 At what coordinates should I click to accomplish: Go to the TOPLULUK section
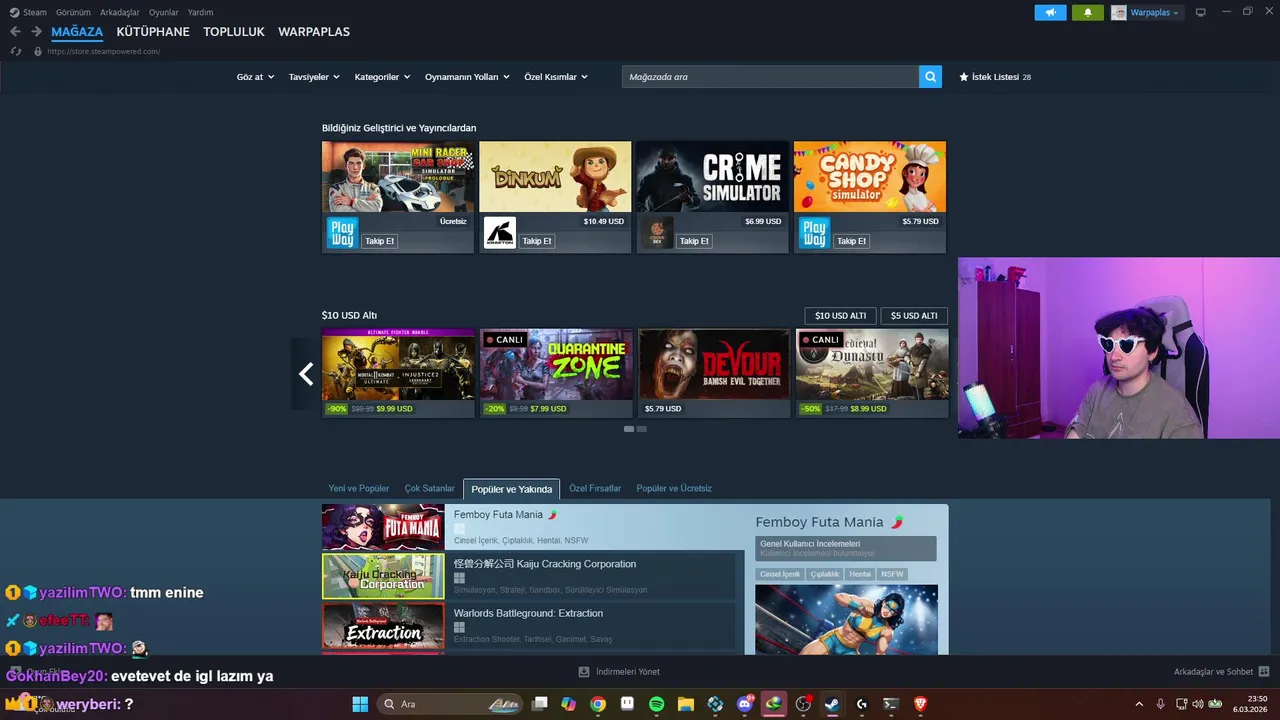pyautogui.click(x=234, y=32)
